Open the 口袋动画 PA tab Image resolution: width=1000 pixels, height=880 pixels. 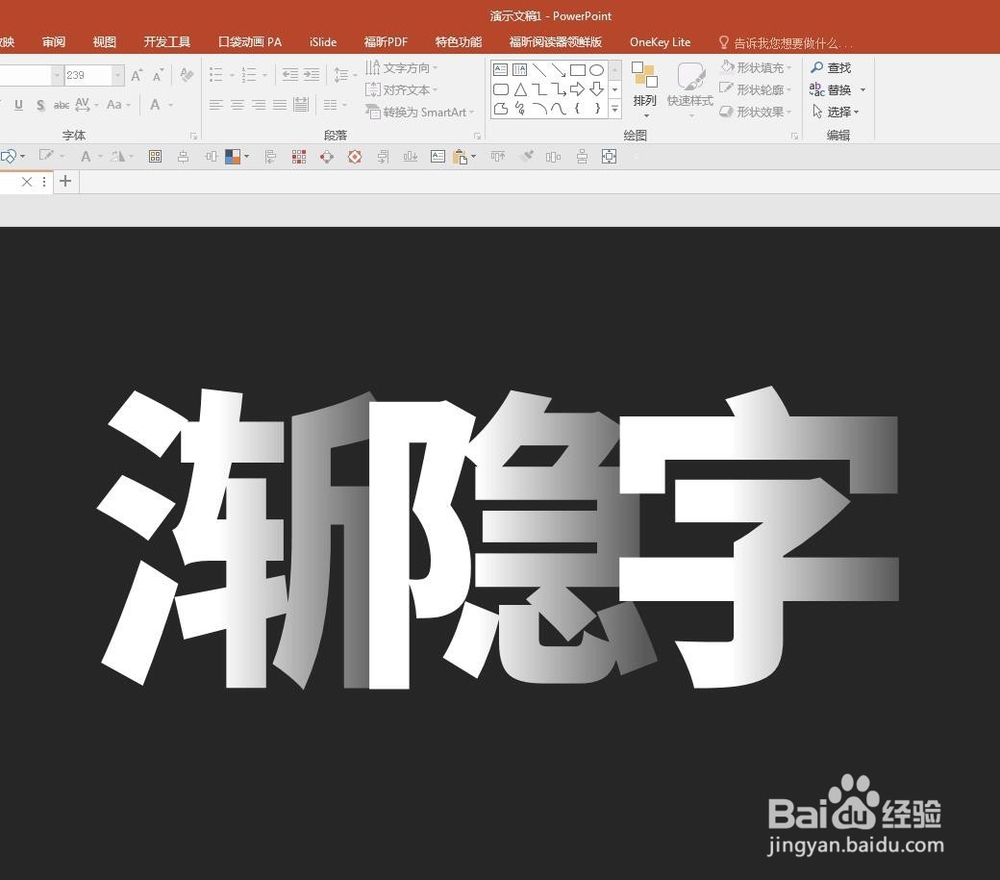pos(250,42)
